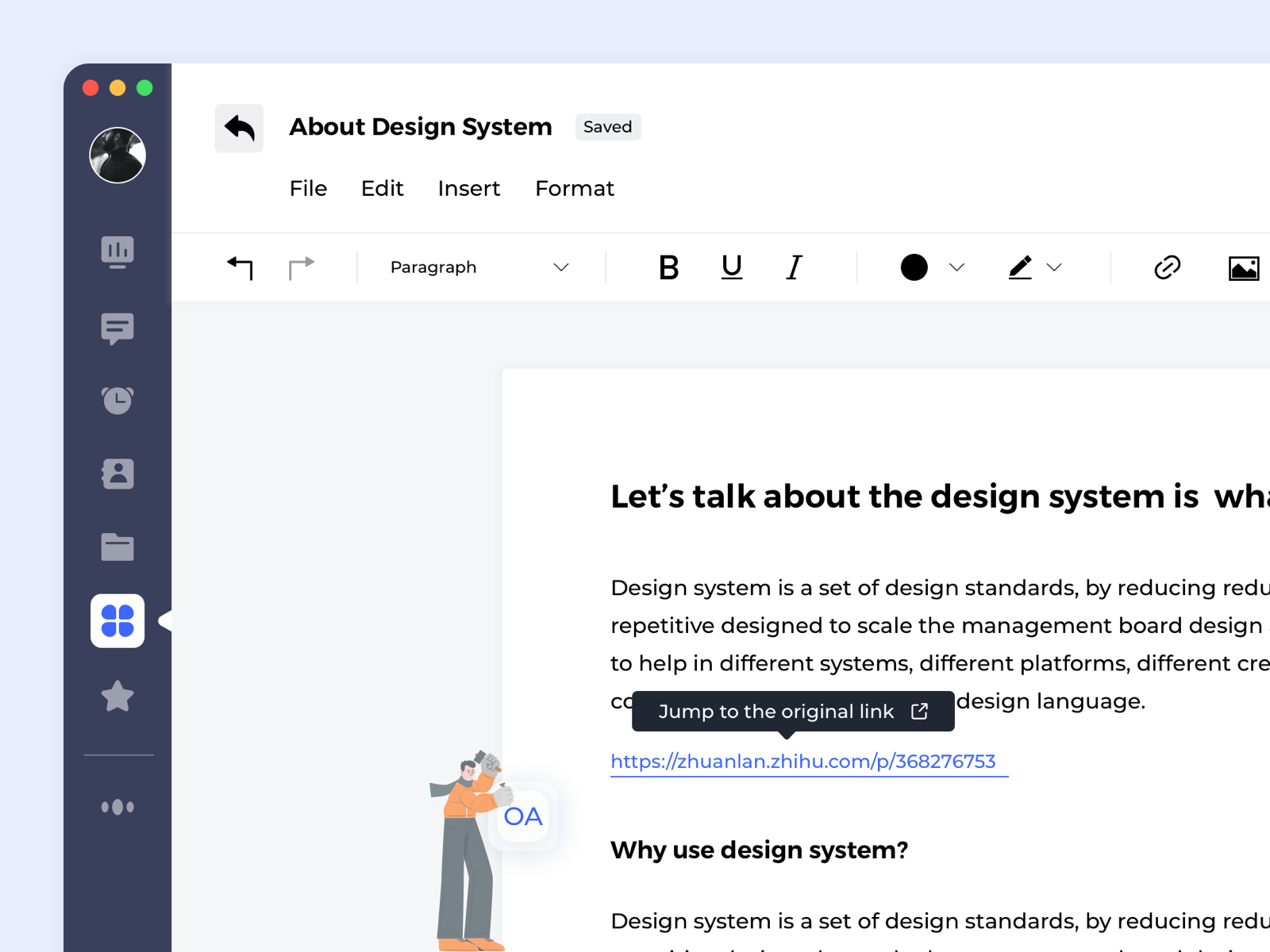Image resolution: width=1270 pixels, height=952 pixels.
Task: Expand the text color dropdown chevron
Action: click(x=956, y=267)
